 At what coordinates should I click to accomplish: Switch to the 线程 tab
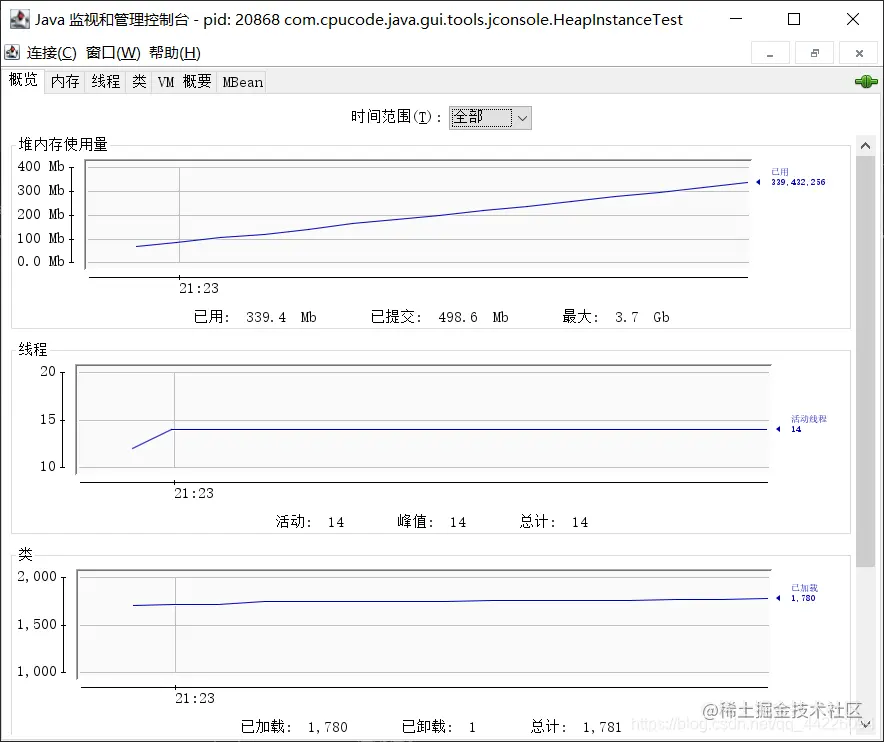point(105,81)
